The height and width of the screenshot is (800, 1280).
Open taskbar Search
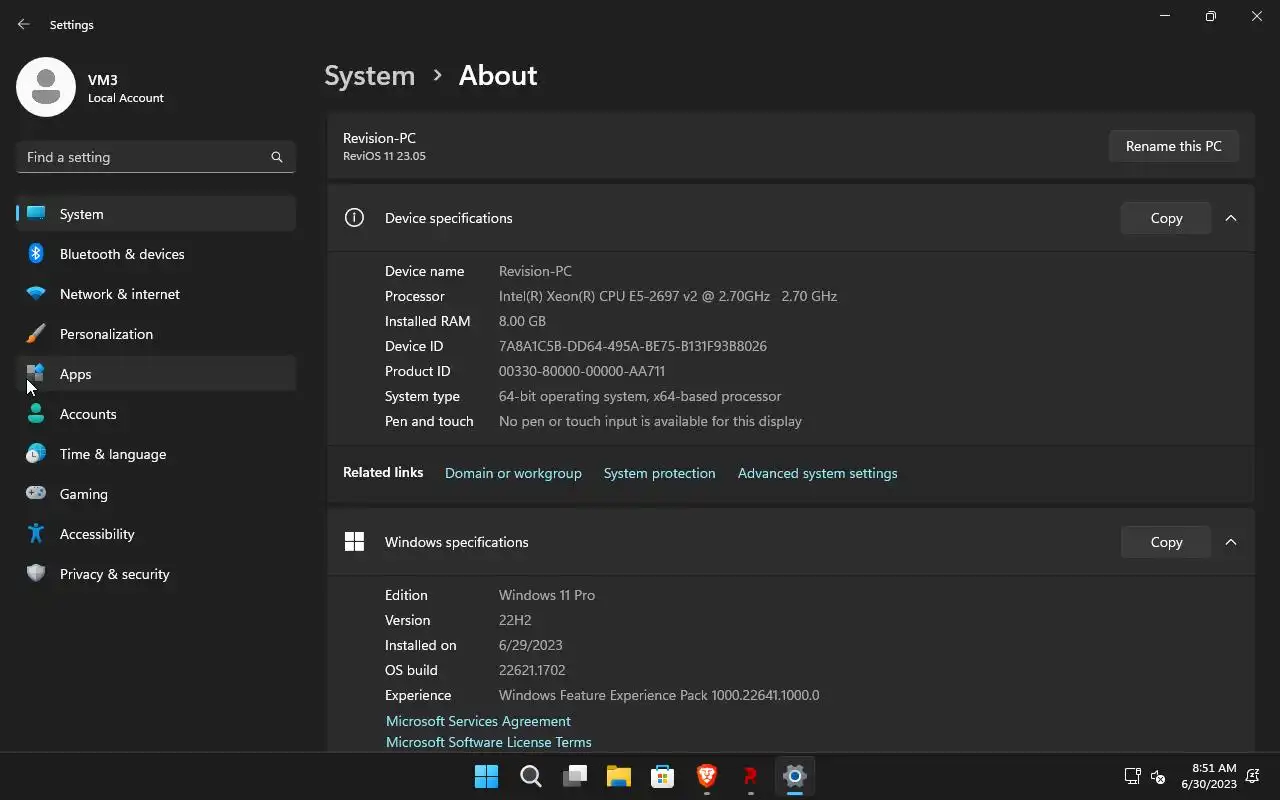pyautogui.click(x=531, y=776)
